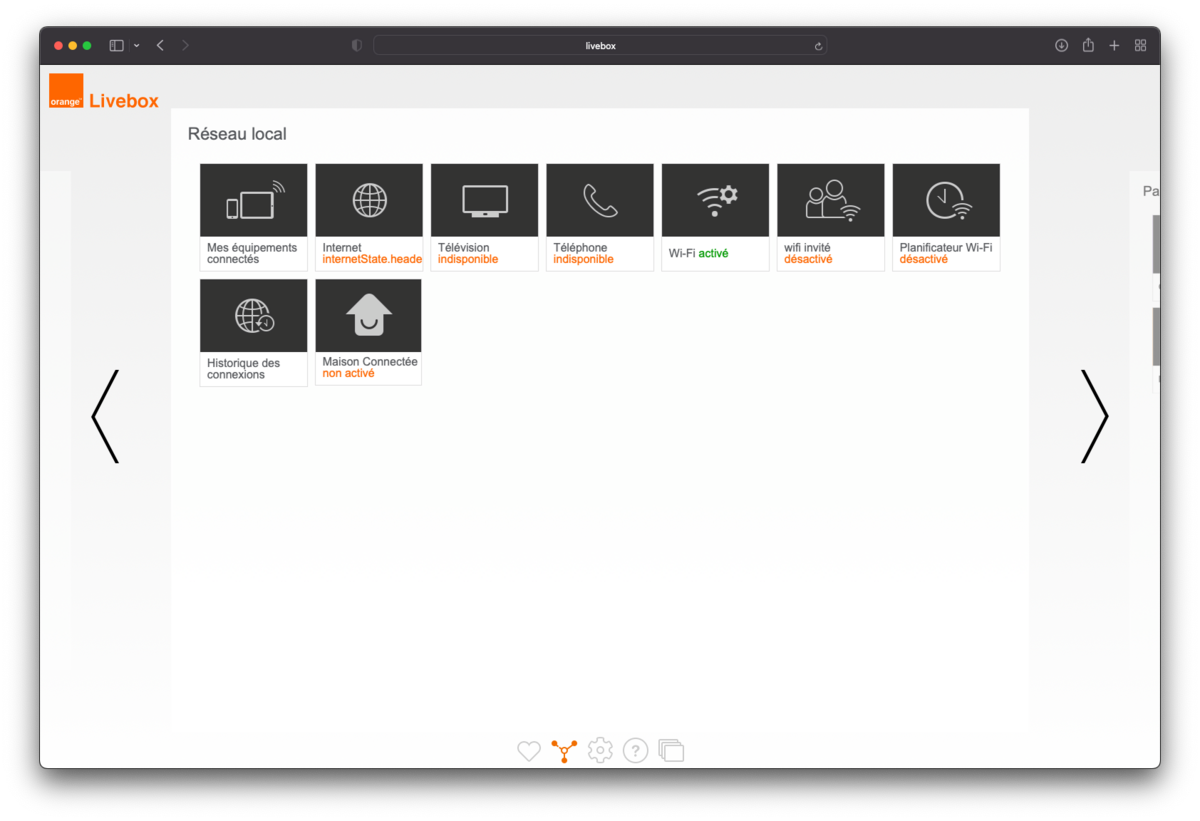This screenshot has height=821, width=1200.
Task: Click the stacked pages icon at bottom
Action: pos(672,750)
